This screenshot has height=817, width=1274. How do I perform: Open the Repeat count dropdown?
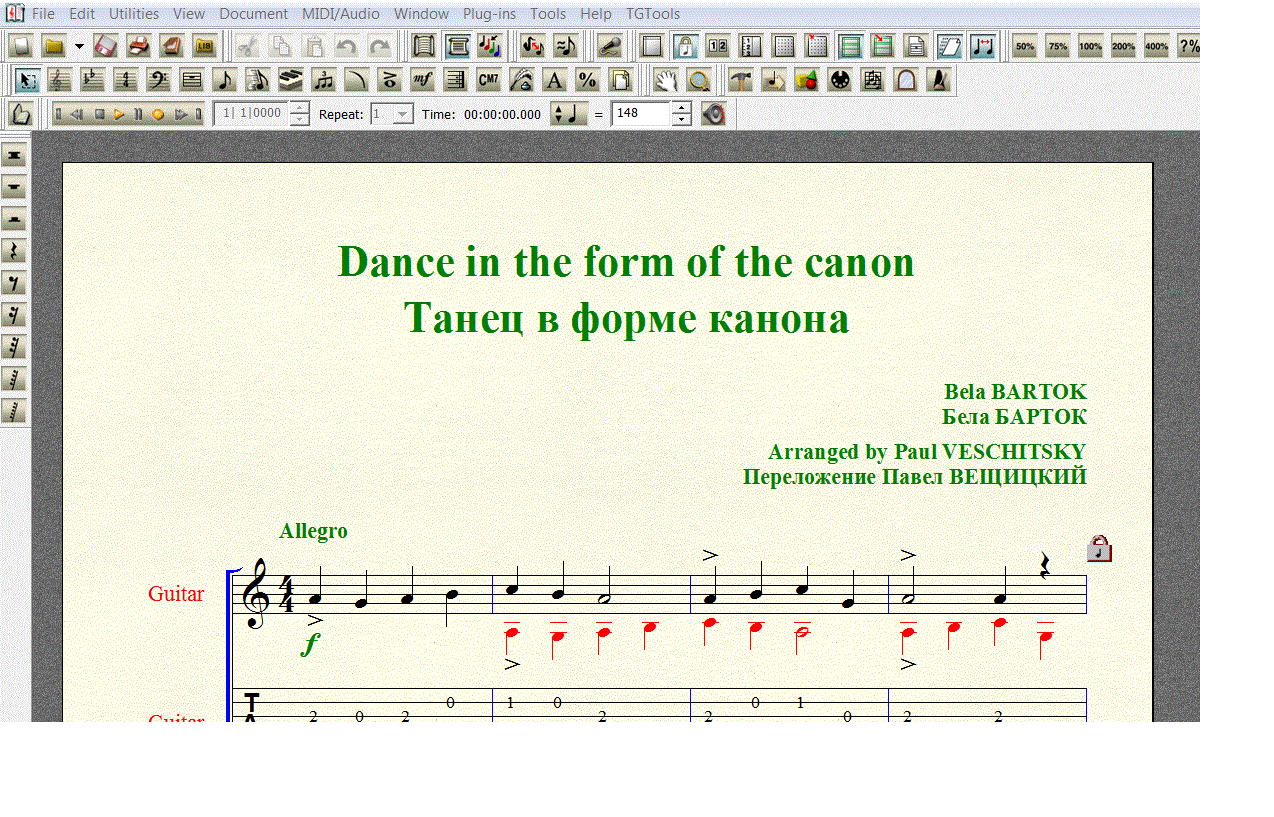tap(402, 114)
